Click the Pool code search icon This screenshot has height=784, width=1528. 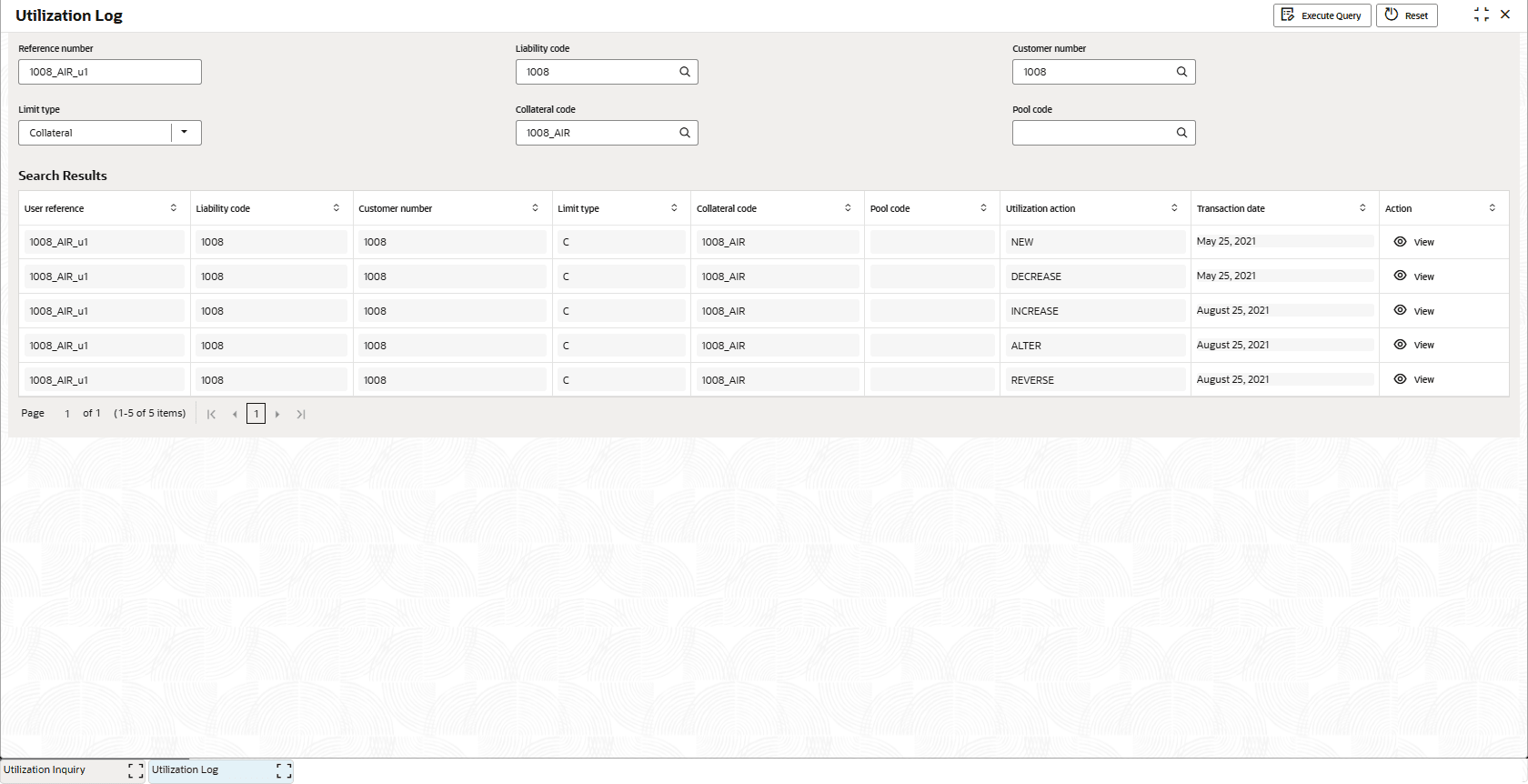click(x=1181, y=133)
